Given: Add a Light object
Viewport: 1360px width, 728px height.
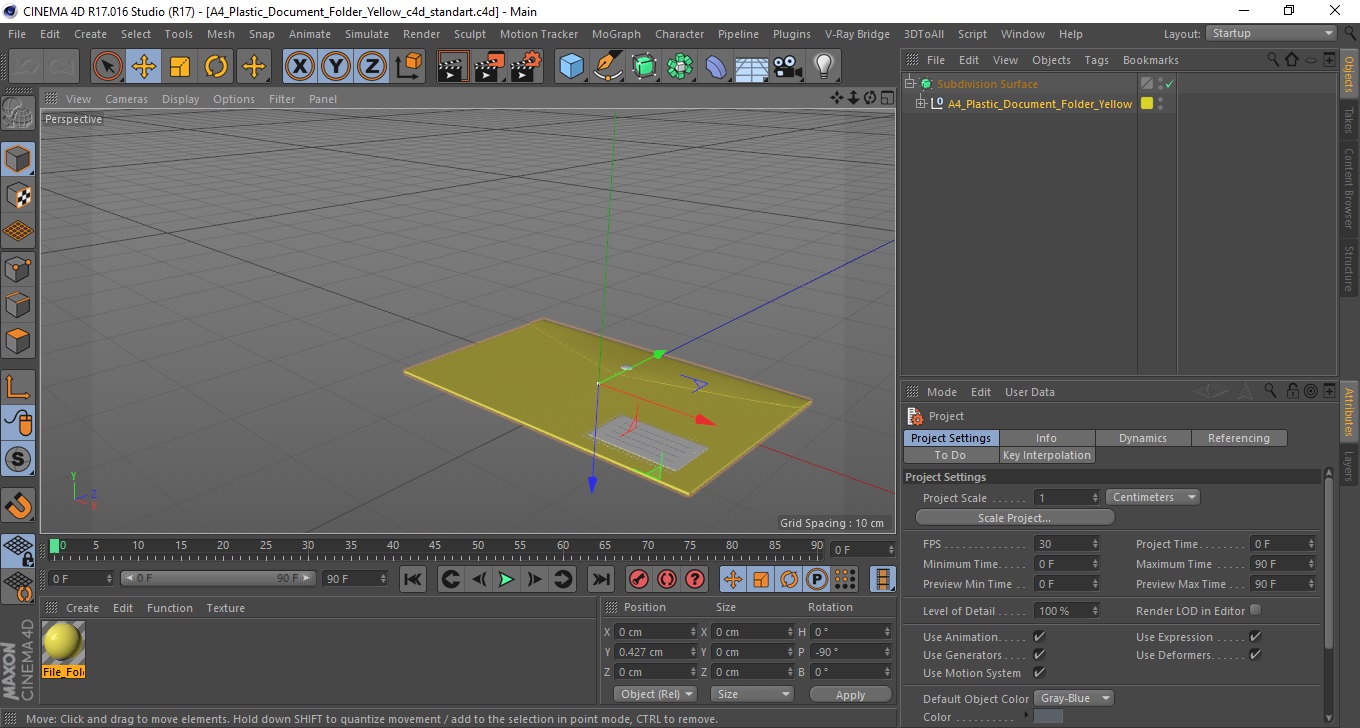Looking at the screenshot, I should tap(824, 67).
